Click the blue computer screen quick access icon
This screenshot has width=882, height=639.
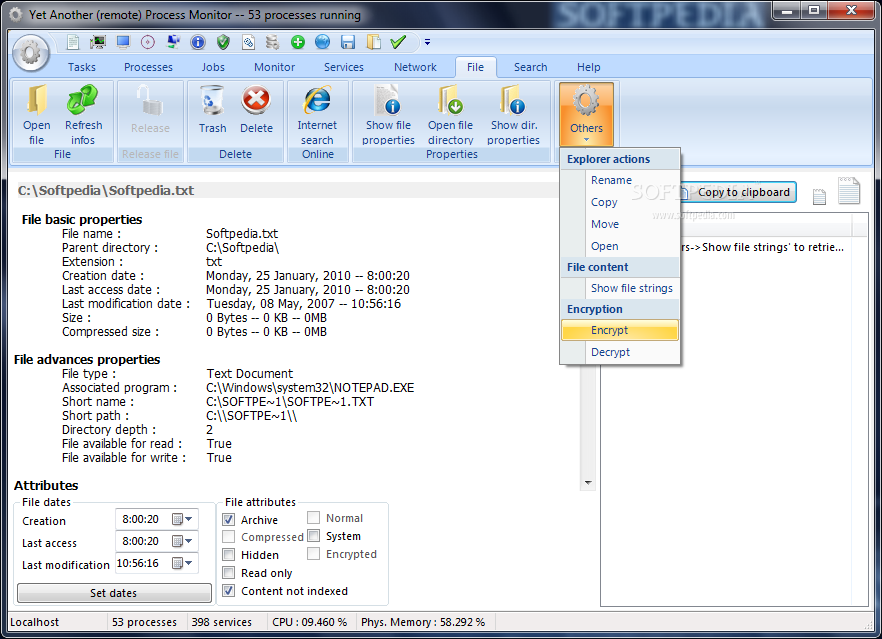(x=123, y=42)
